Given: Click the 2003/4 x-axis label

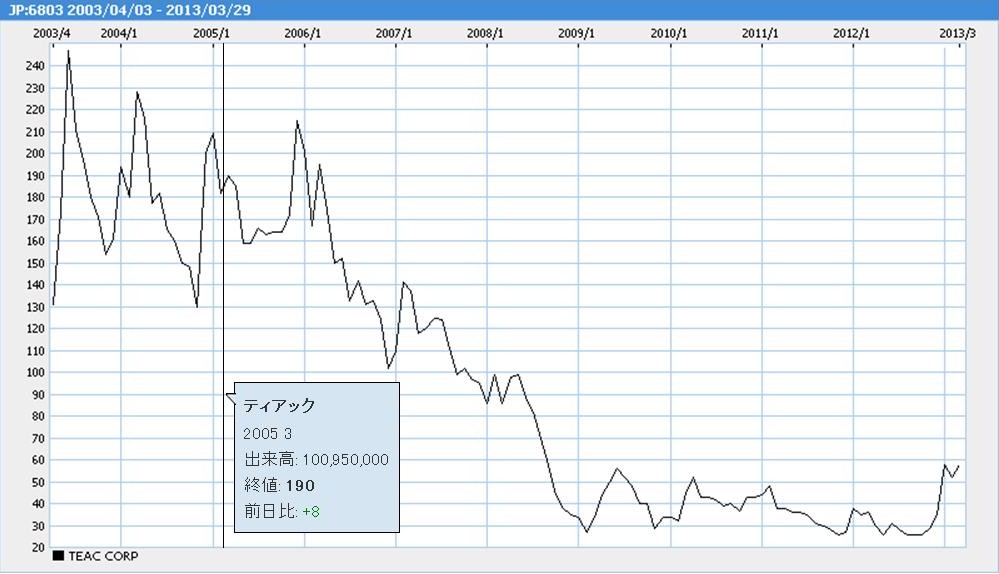Looking at the screenshot, I should click(52, 34).
